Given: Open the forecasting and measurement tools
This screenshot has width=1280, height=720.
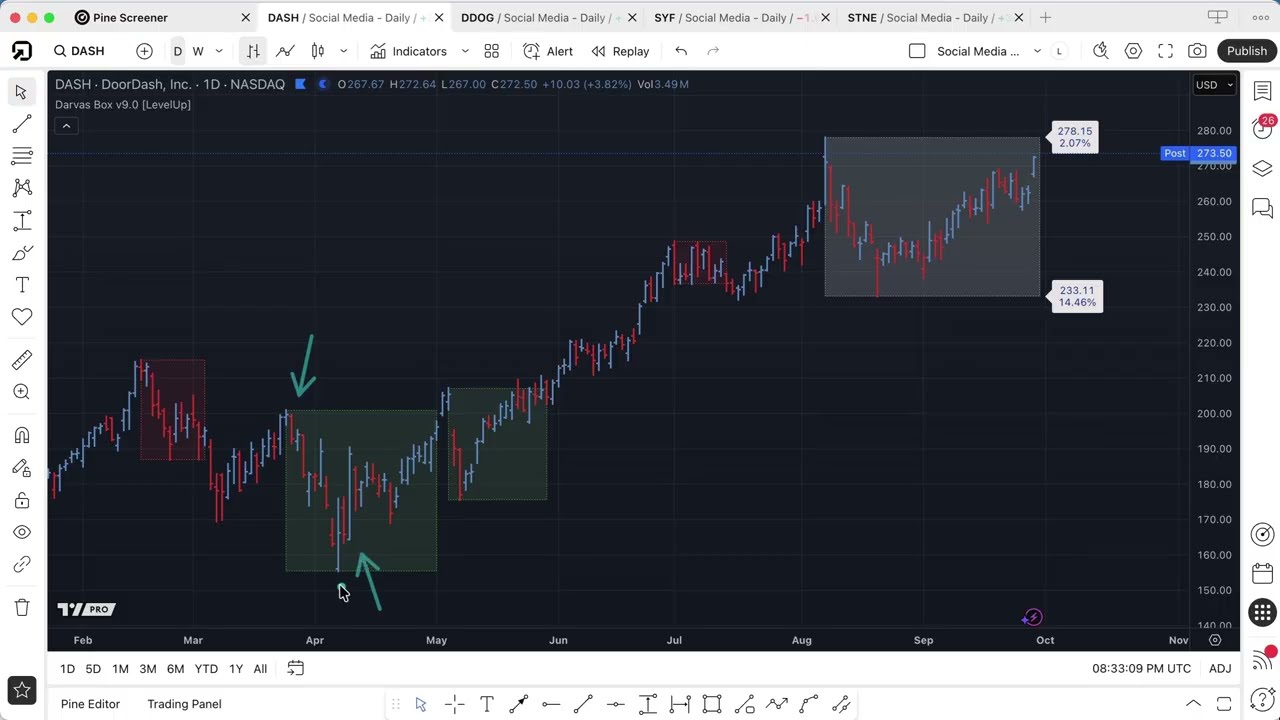Looking at the screenshot, I should [21, 220].
